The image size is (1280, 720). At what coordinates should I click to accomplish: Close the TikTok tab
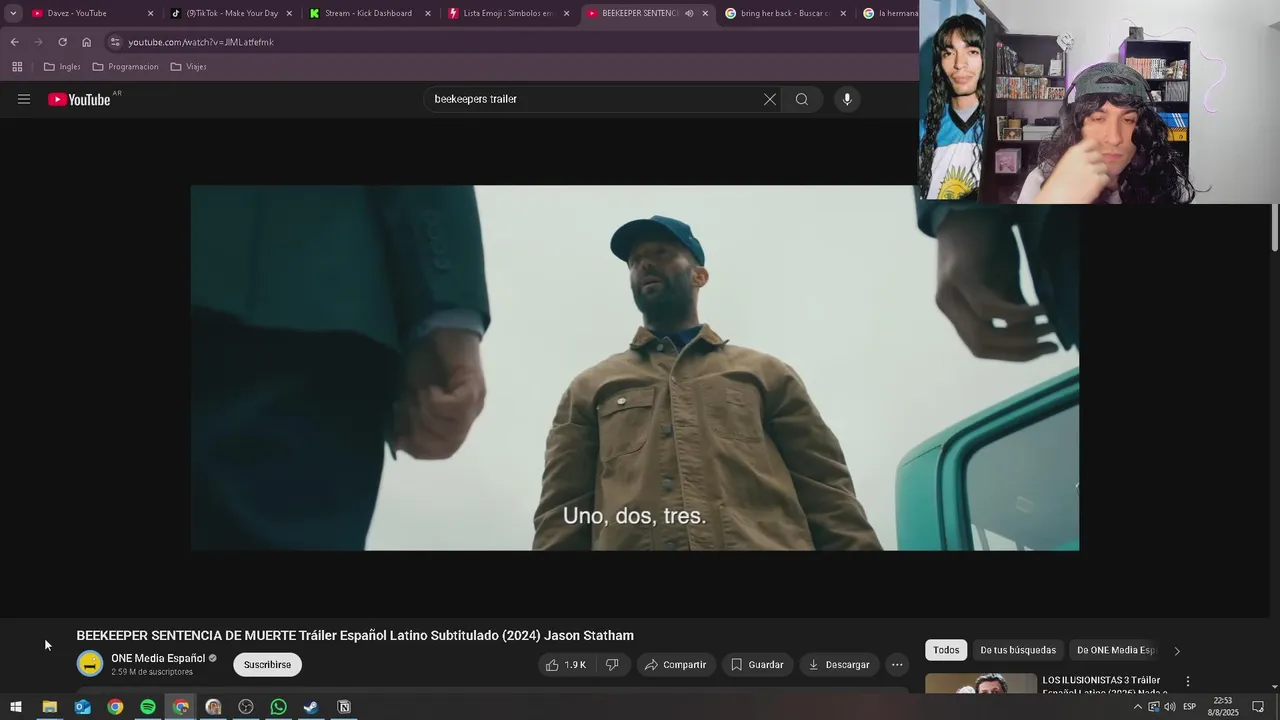[x=289, y=13]
